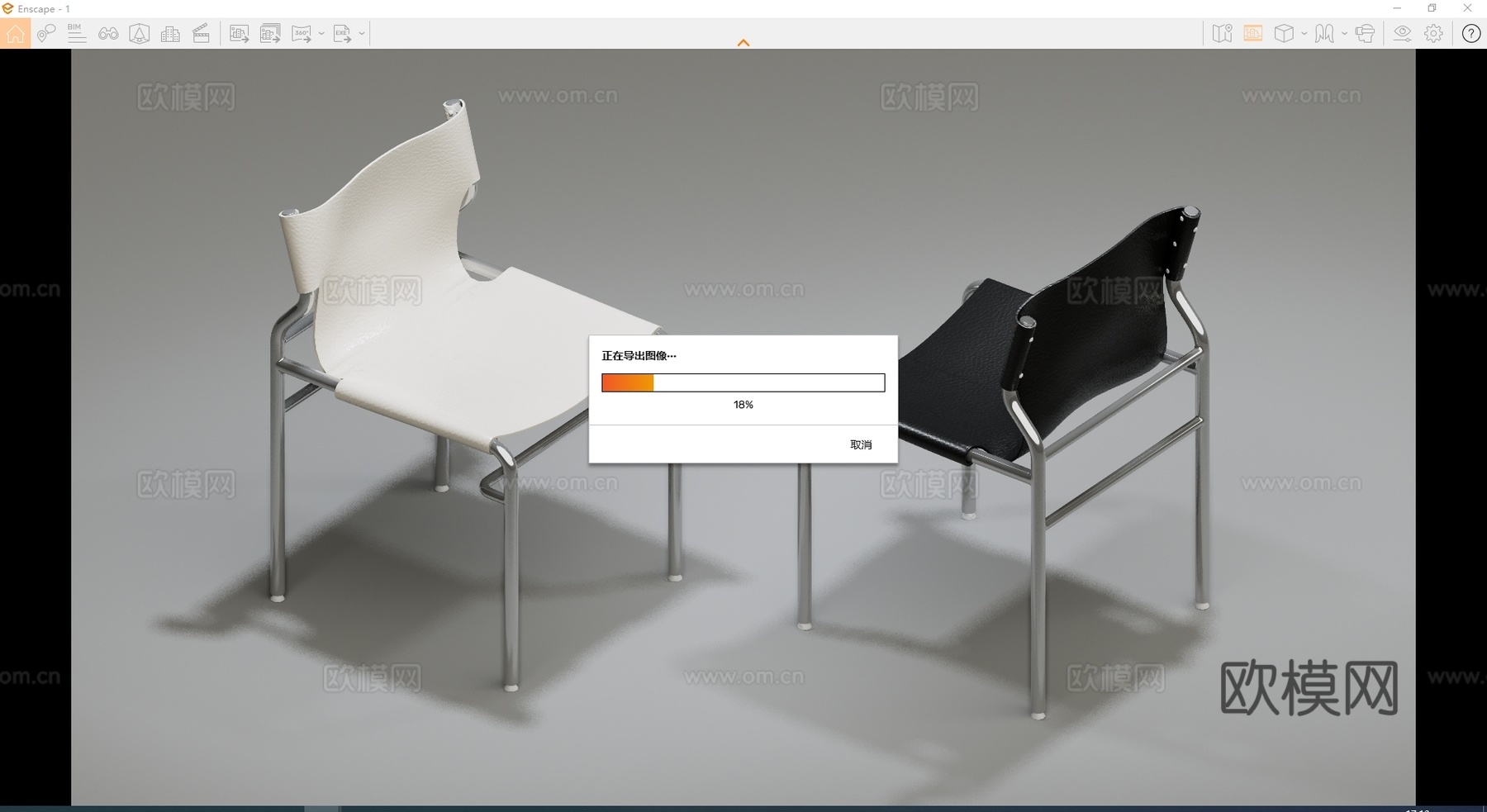Open view management binoculars icon
Image resolution: width=1487 pixels, height=812 pixels.
(x=108, y=34)
